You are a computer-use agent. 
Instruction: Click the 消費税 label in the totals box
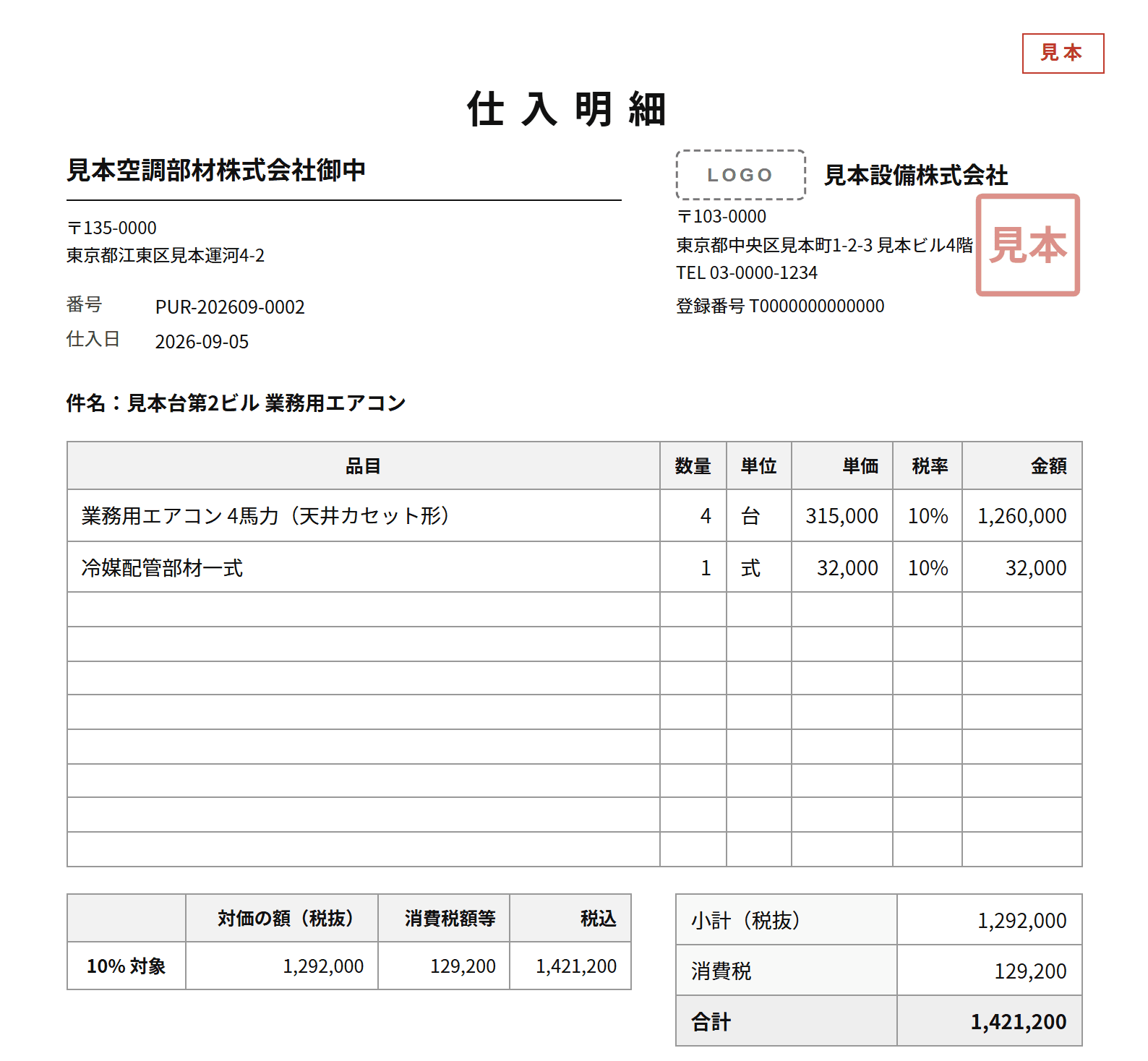coord(721,971)
